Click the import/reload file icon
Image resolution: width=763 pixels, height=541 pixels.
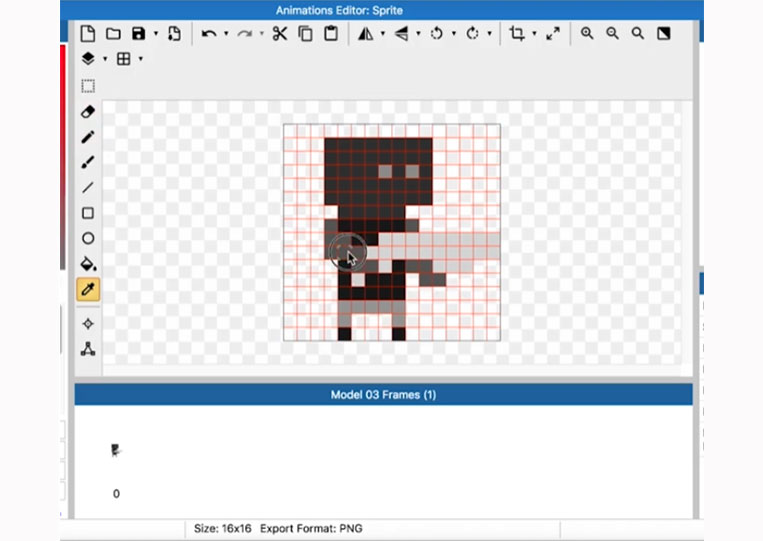[x=174, y=34]
